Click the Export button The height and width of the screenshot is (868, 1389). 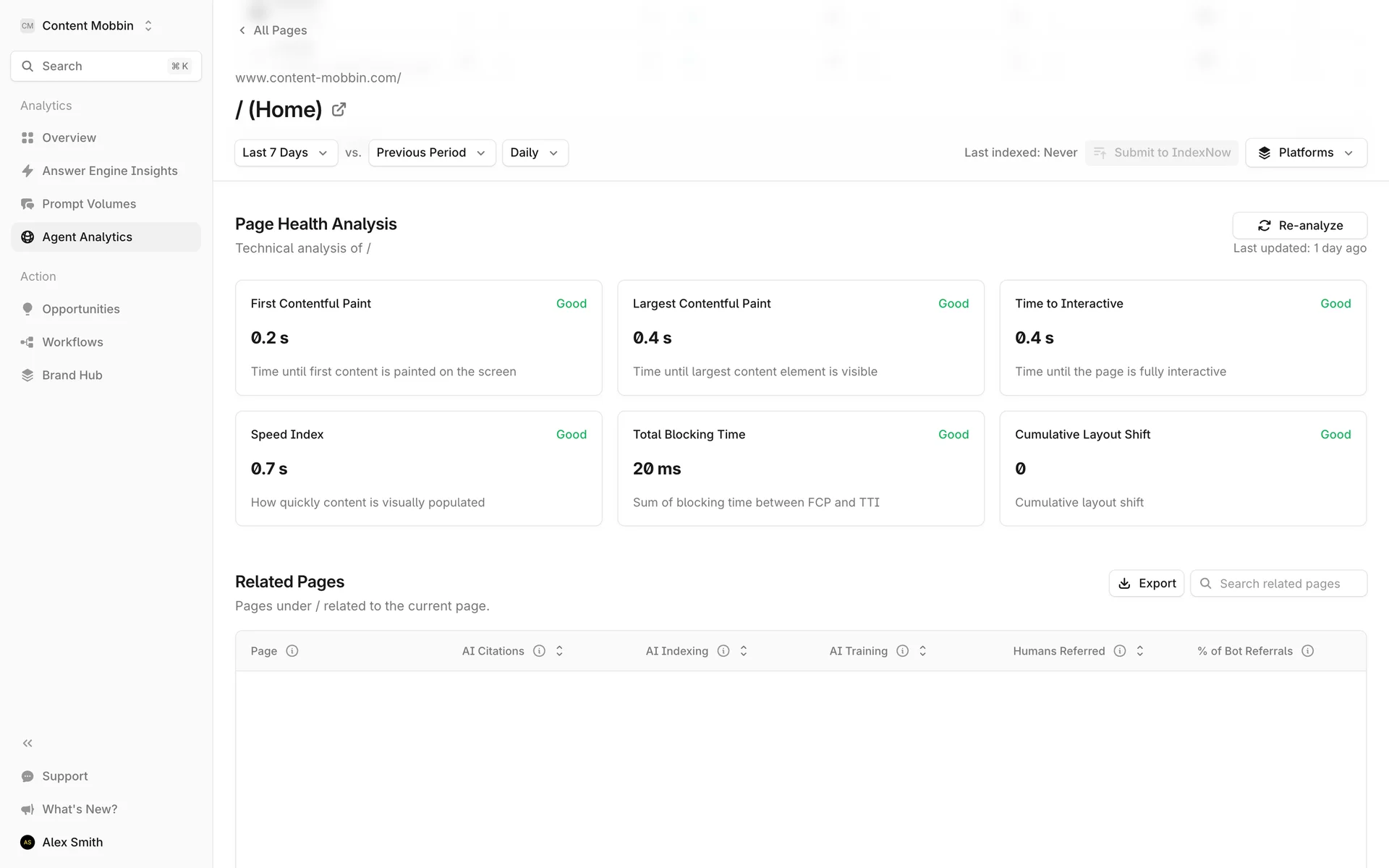click(1146, 584)
